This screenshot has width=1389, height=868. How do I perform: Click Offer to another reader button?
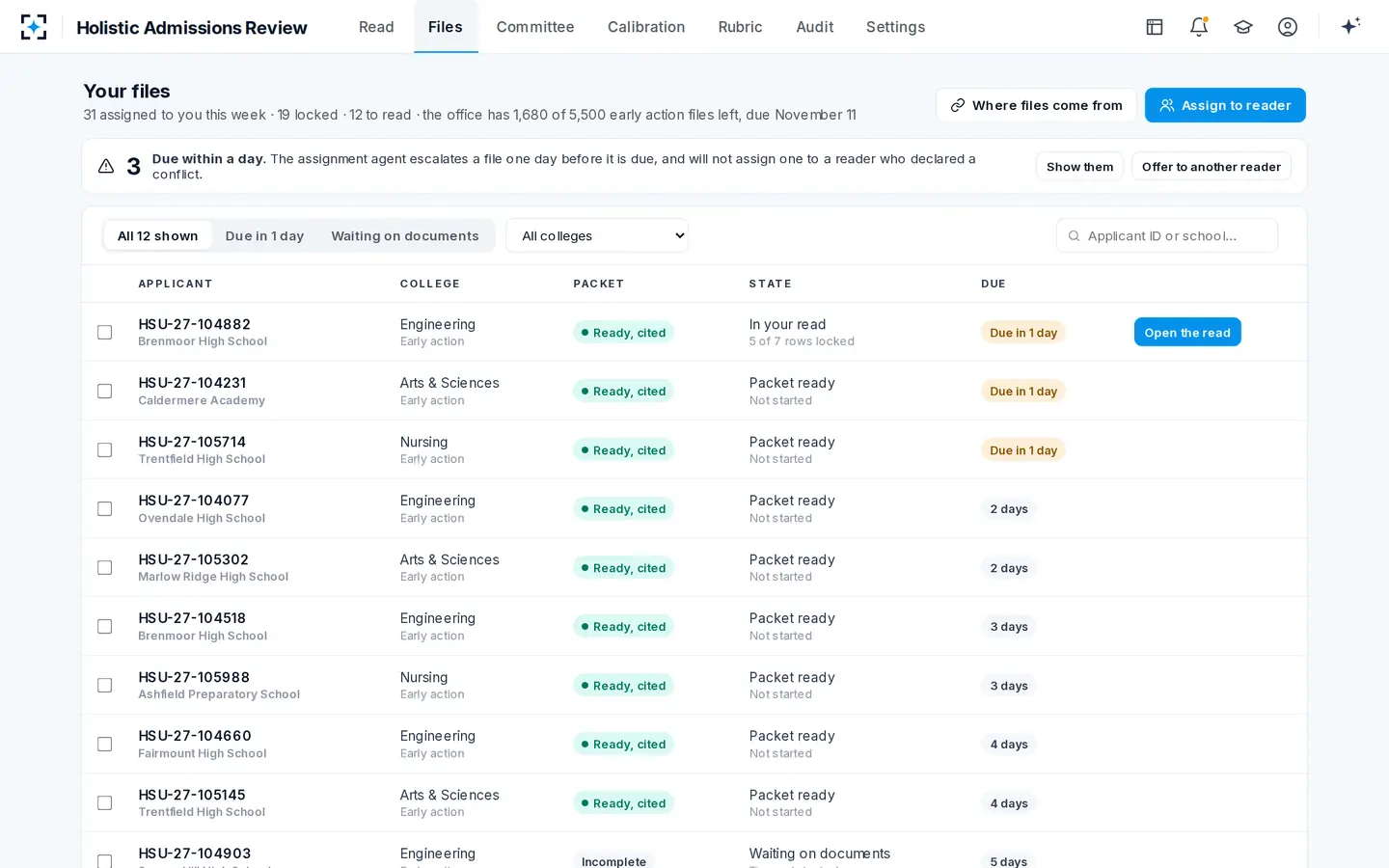(1212, 167)
